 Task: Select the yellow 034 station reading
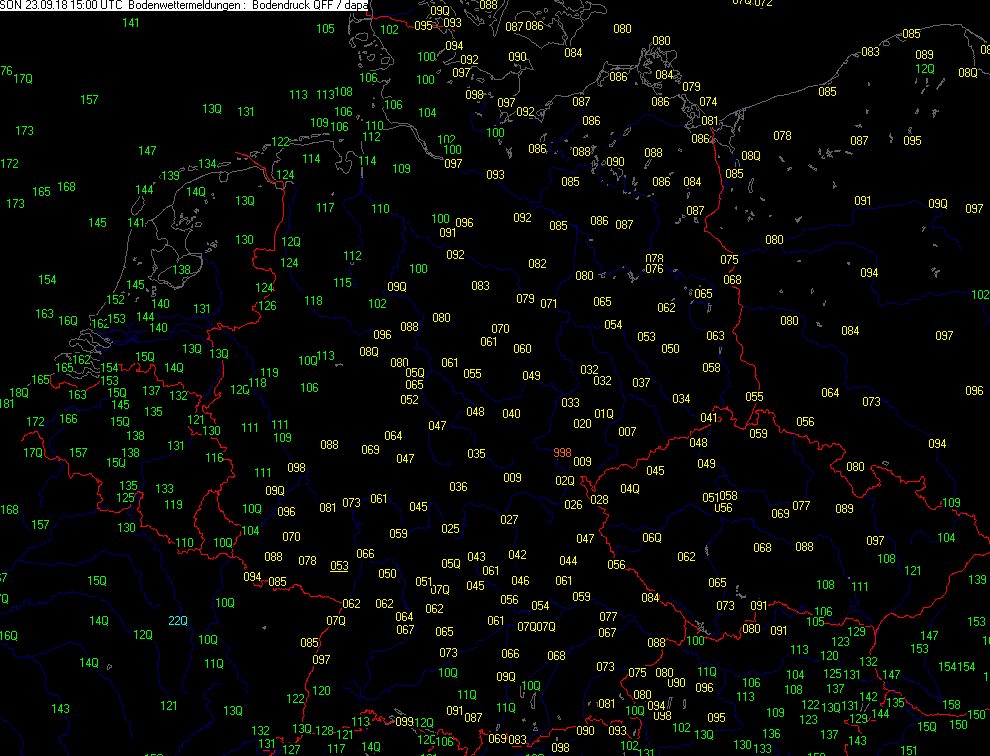pos(681,399)
